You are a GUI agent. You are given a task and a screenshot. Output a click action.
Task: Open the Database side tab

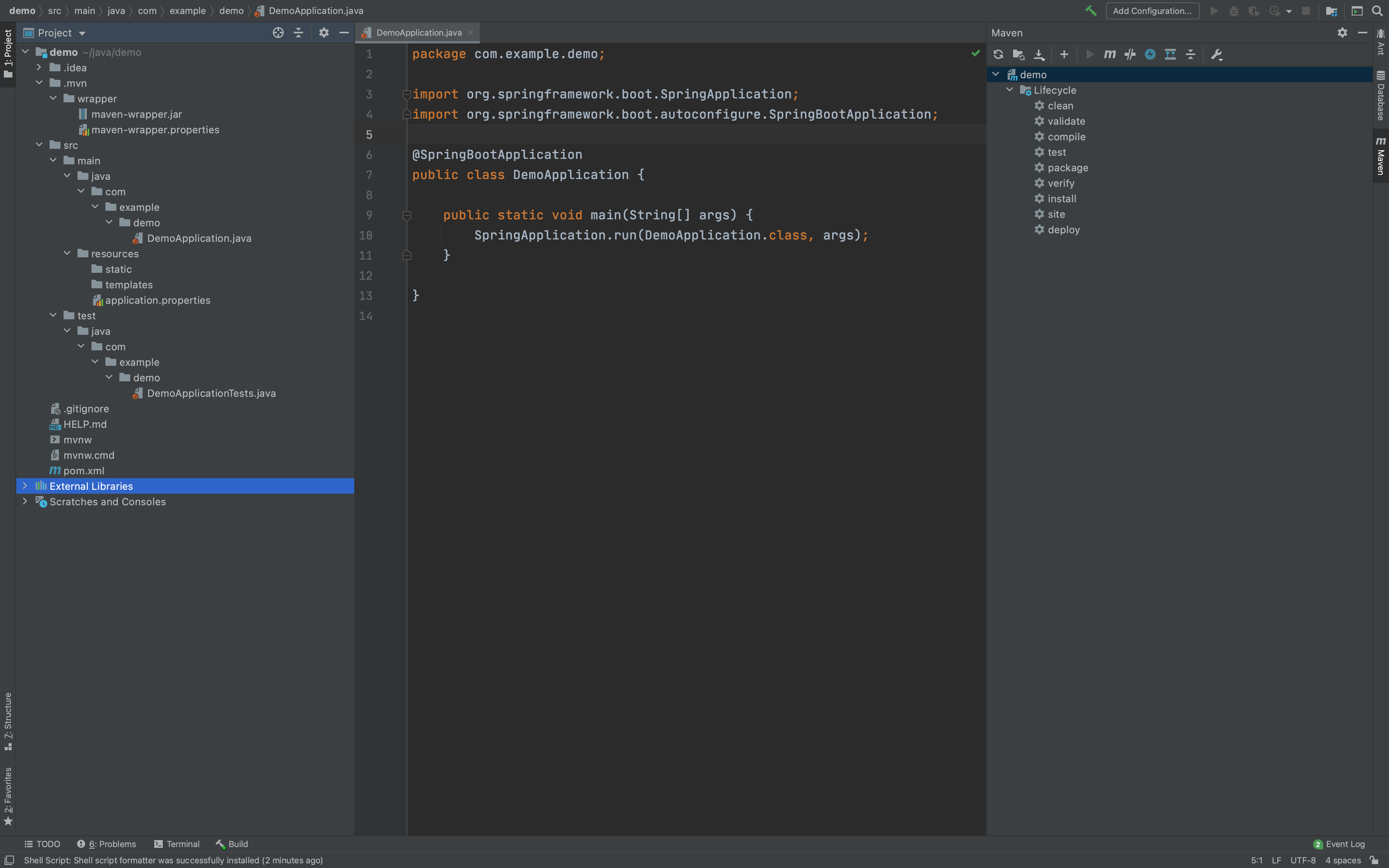1380,96
